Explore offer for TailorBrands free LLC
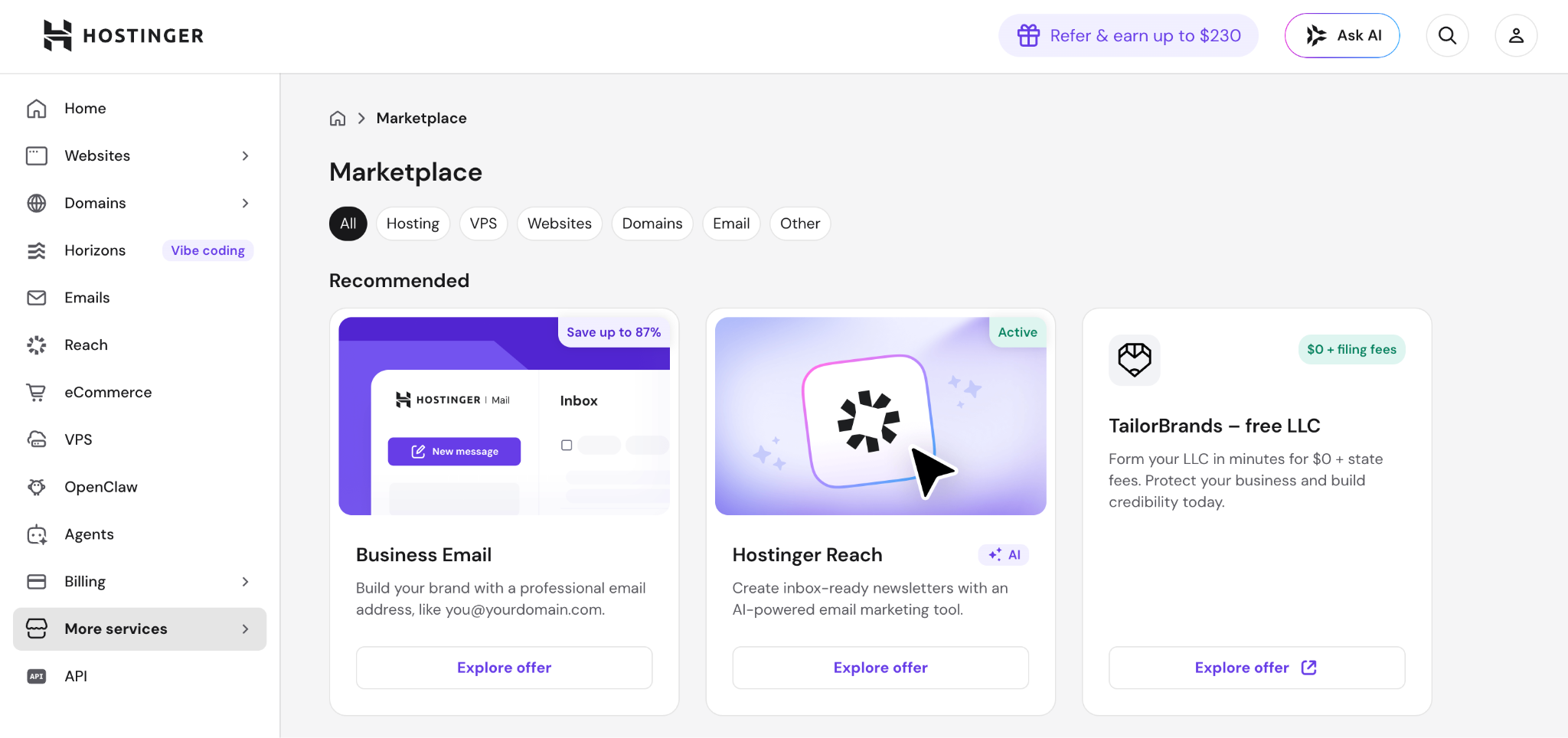Screen dimensions: 1568x738 tap(1256, 668)
